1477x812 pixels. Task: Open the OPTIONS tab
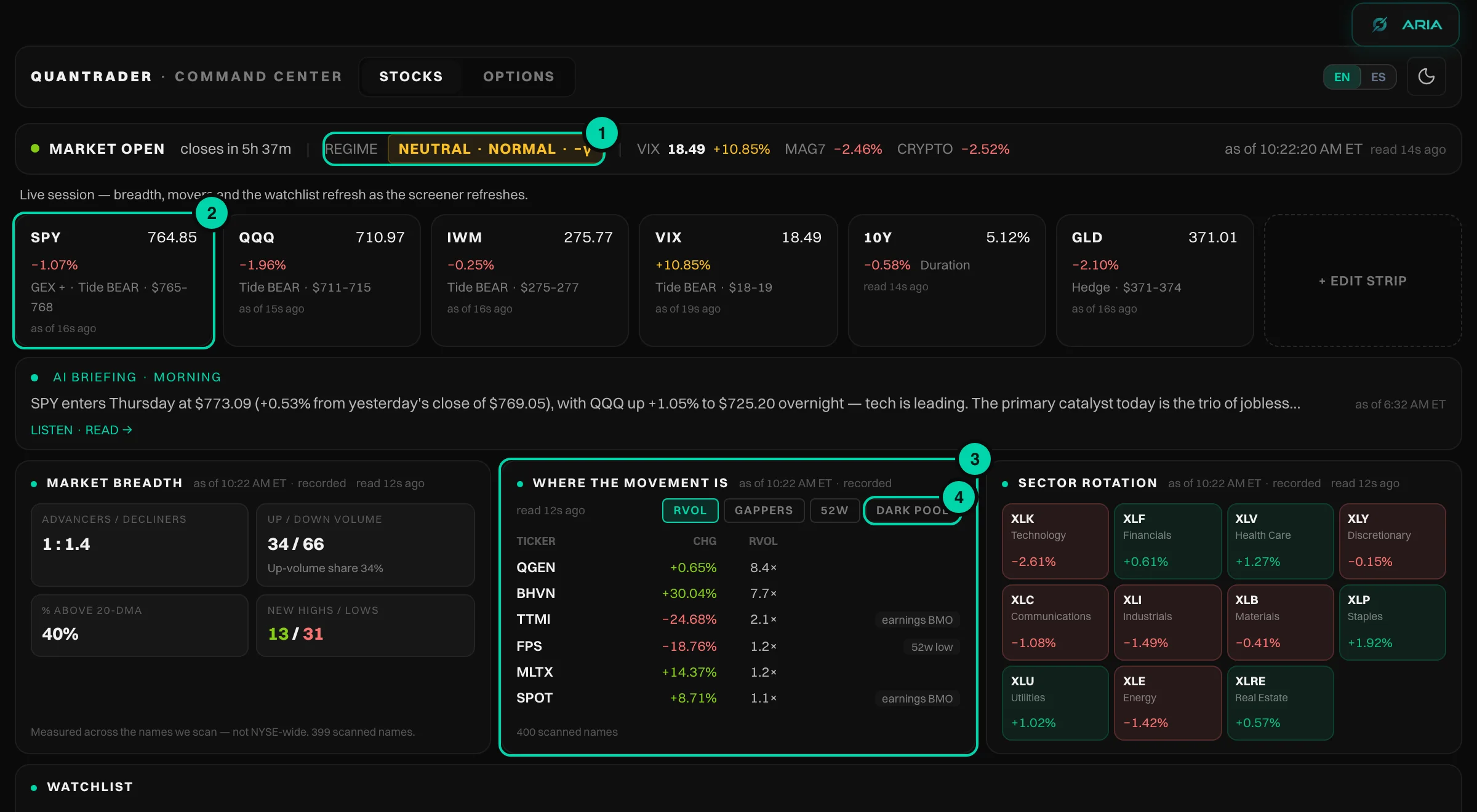519,76
